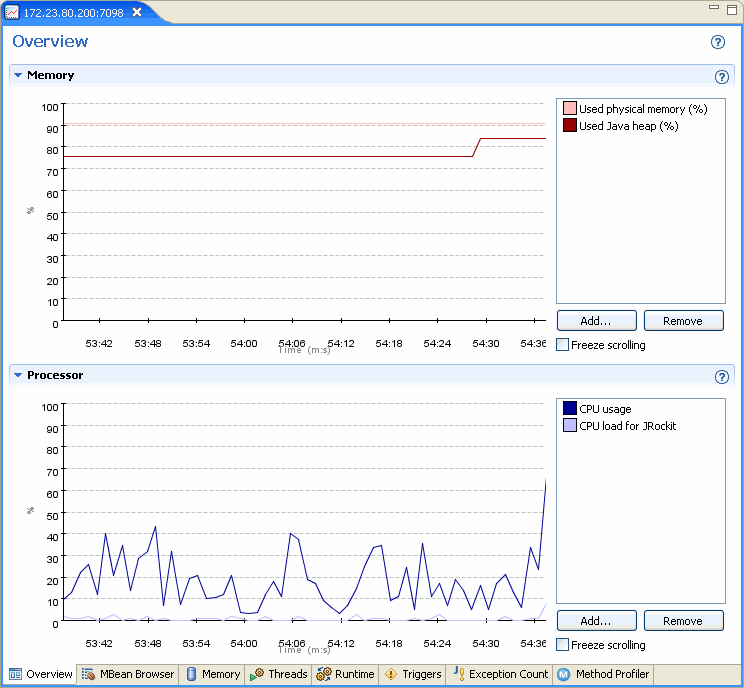Switch to the Runtime tab

coord(345,674)
